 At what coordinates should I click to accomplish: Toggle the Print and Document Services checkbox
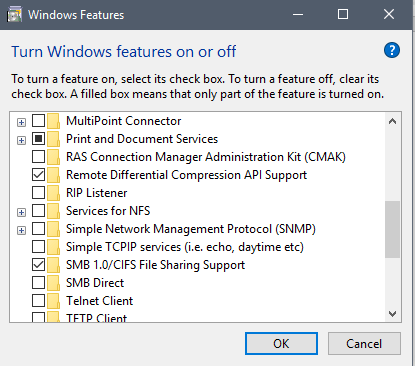[38, 139]
